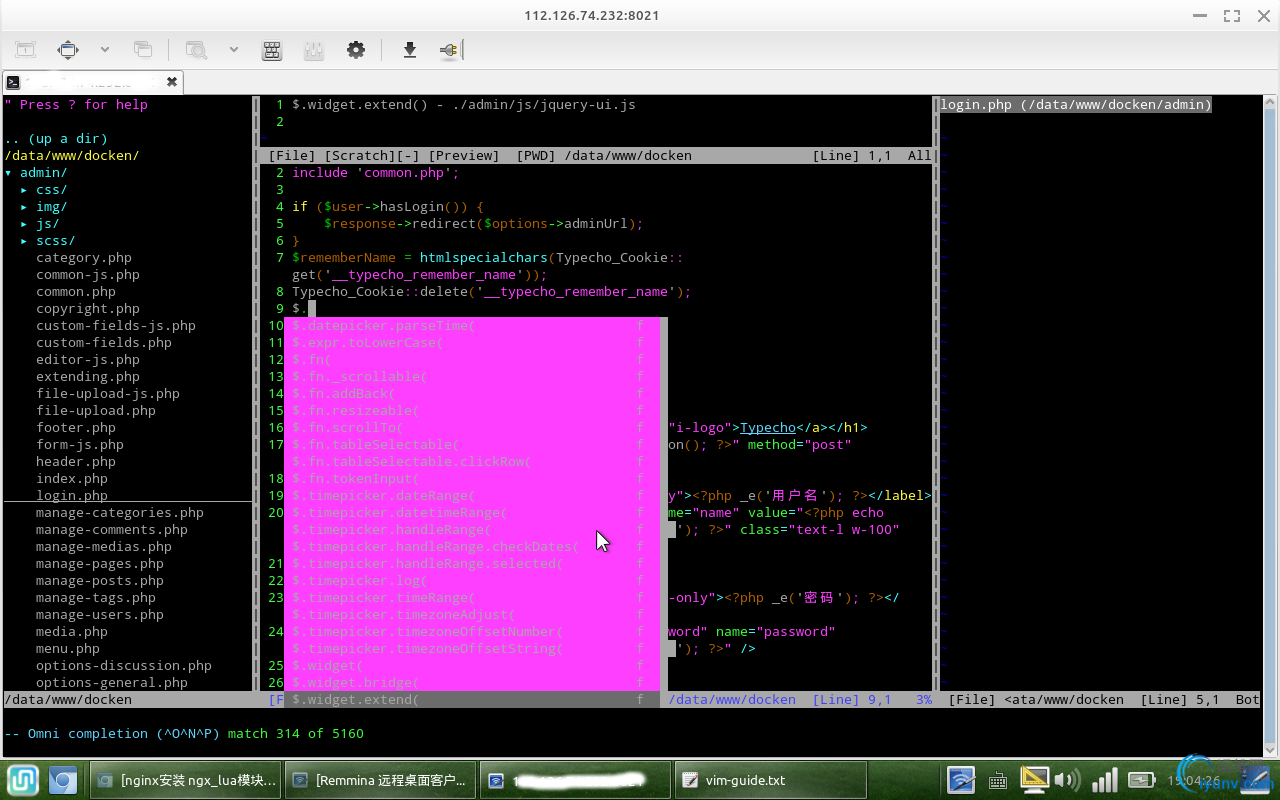The width and height of the screenshot is (1280, 800).
Task: Choose $.timepicker.timezoneAdjust( completion entry
Action: [472, 615]
